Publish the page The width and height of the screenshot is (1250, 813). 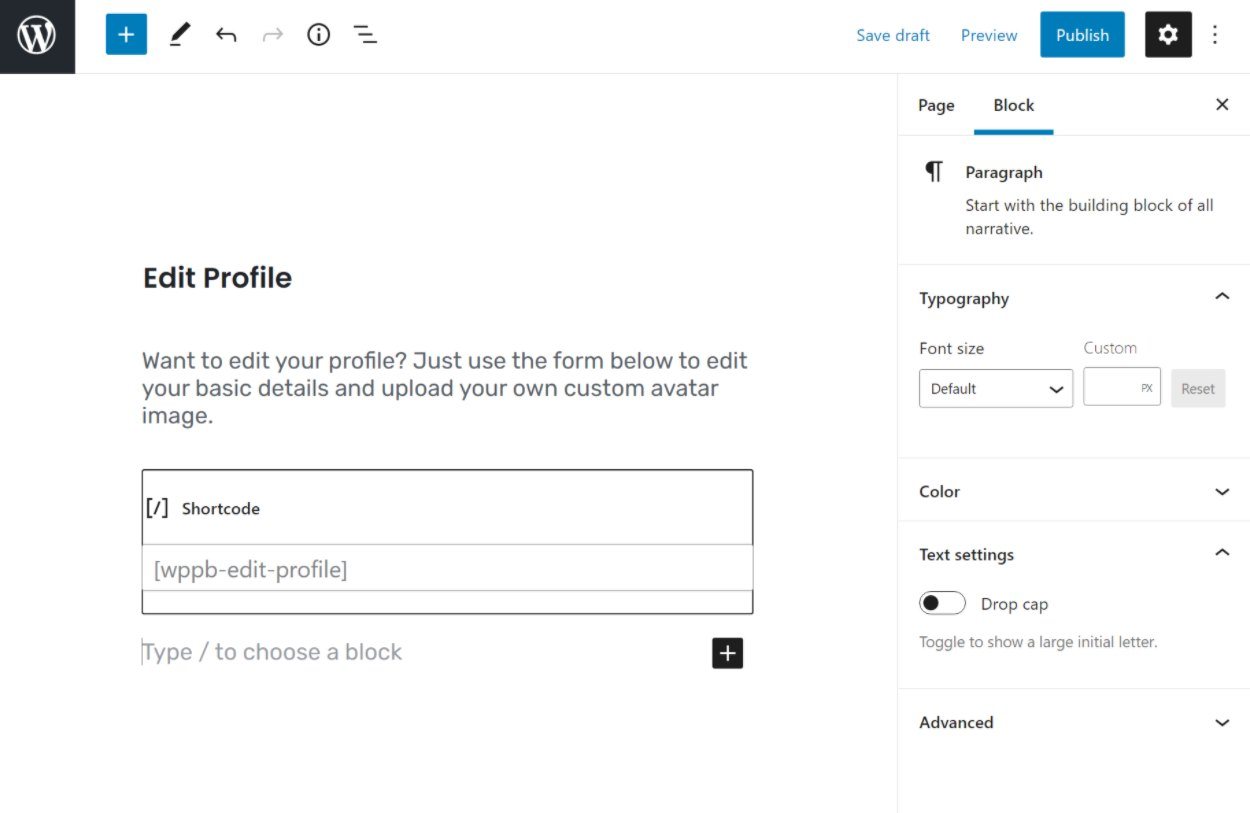click(x=1082, y=35)
